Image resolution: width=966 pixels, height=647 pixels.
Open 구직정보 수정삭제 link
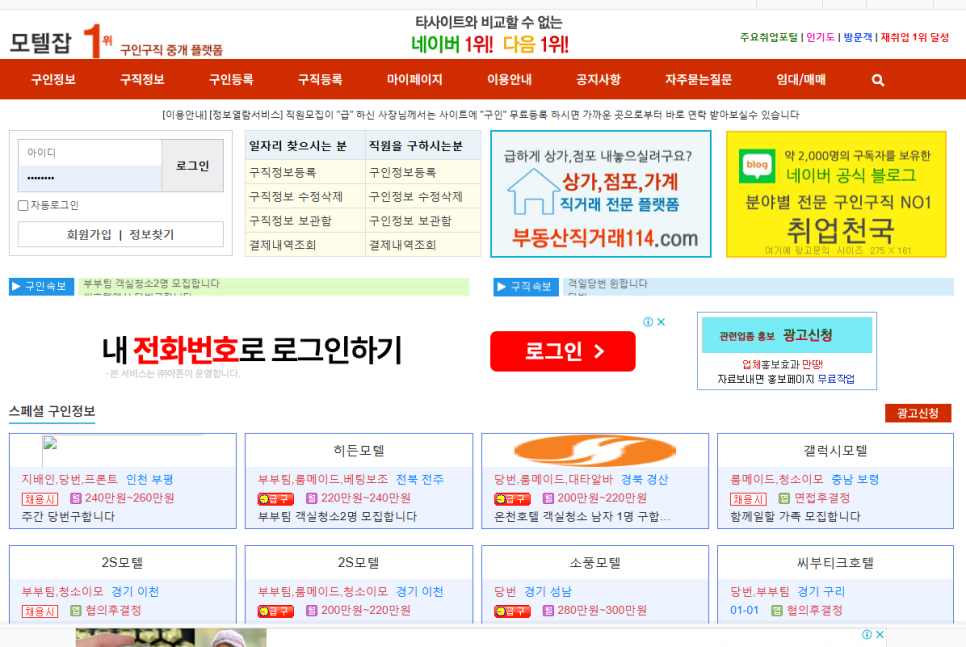pyautogui.click(x=296, y=197)
